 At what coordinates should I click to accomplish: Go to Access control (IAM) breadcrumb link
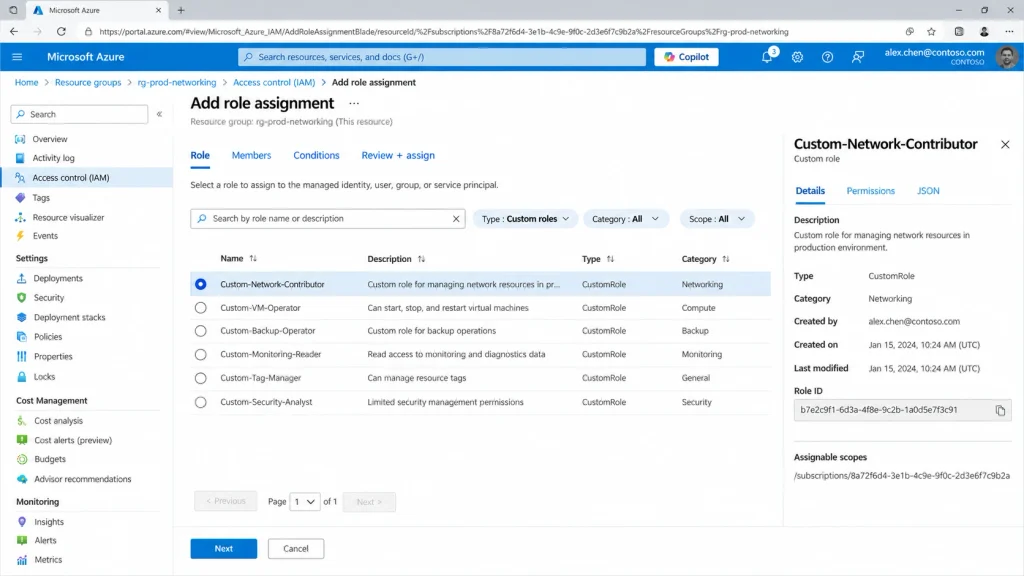(274, 82)
